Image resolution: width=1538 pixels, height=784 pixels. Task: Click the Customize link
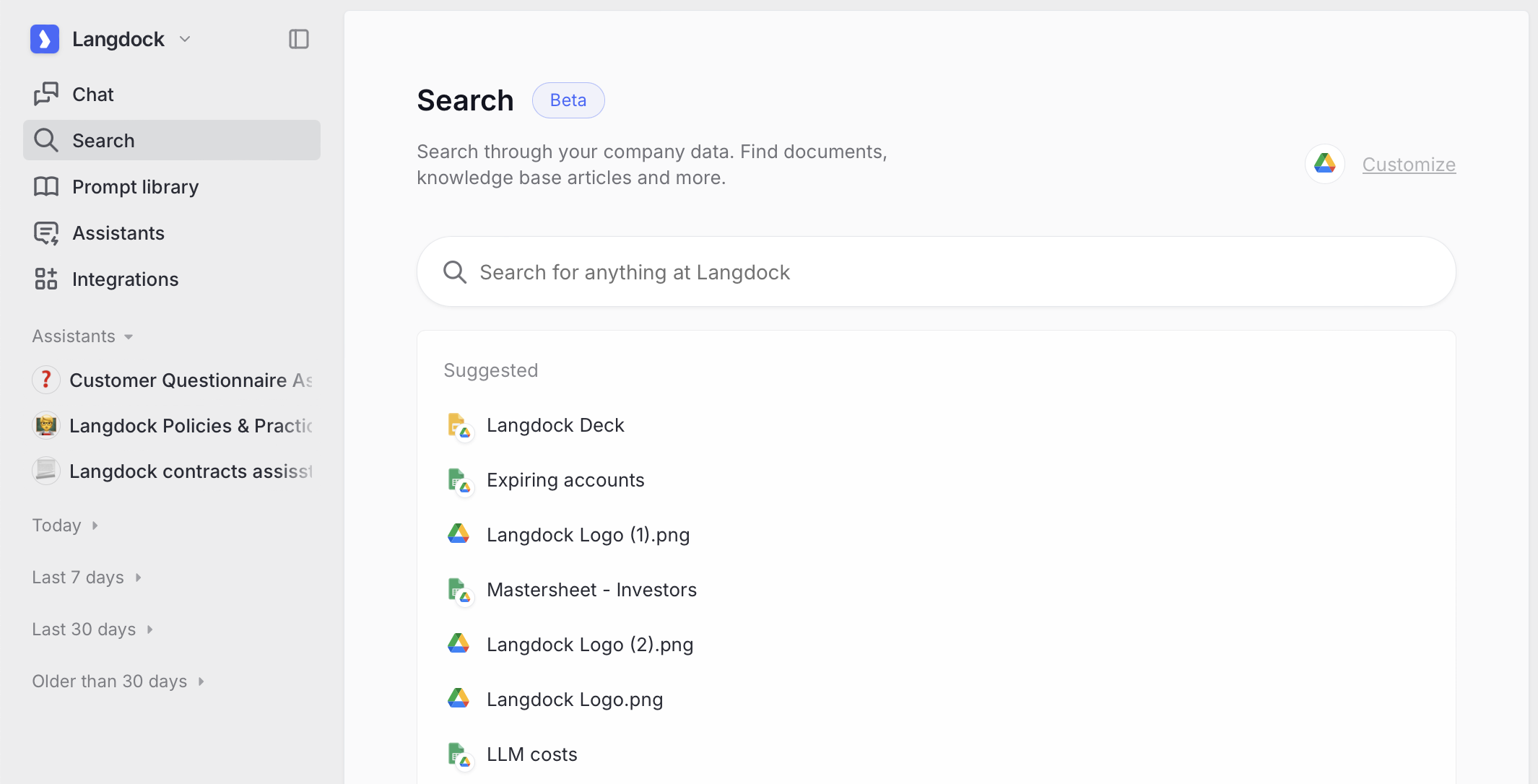coord(1408,165)
